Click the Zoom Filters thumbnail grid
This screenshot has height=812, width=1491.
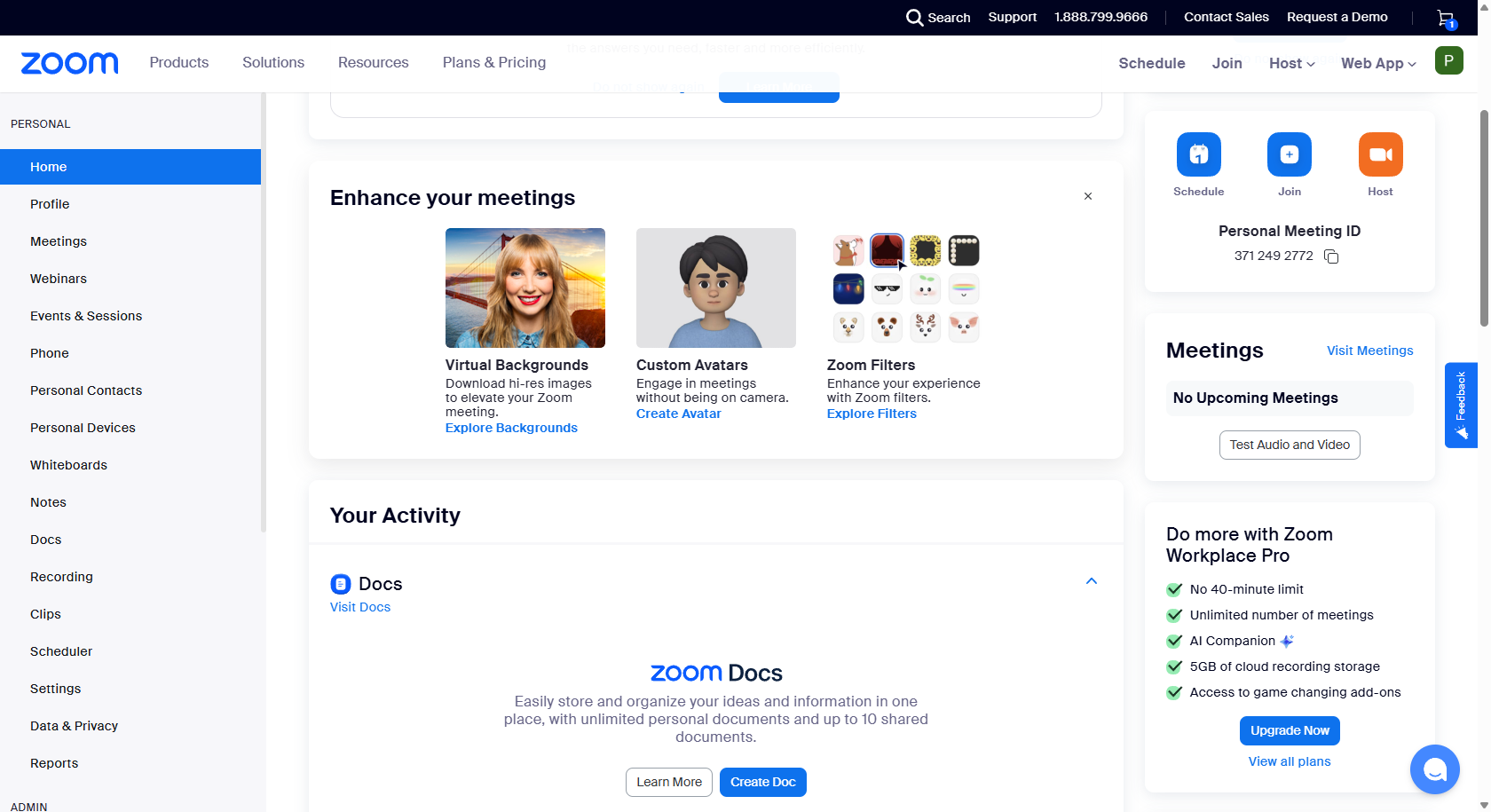[906, 288]
